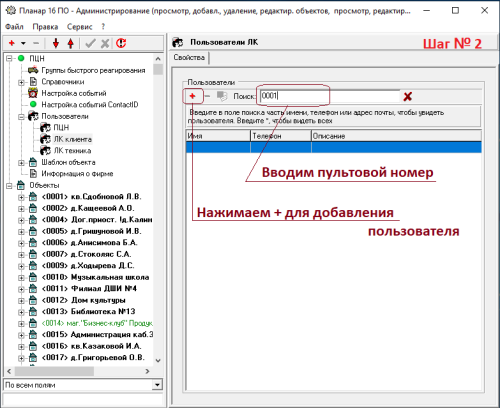Select Группы быстрого реагирования tree item
This screenshot has height=408, width=500.
click(x=93, y=70)
